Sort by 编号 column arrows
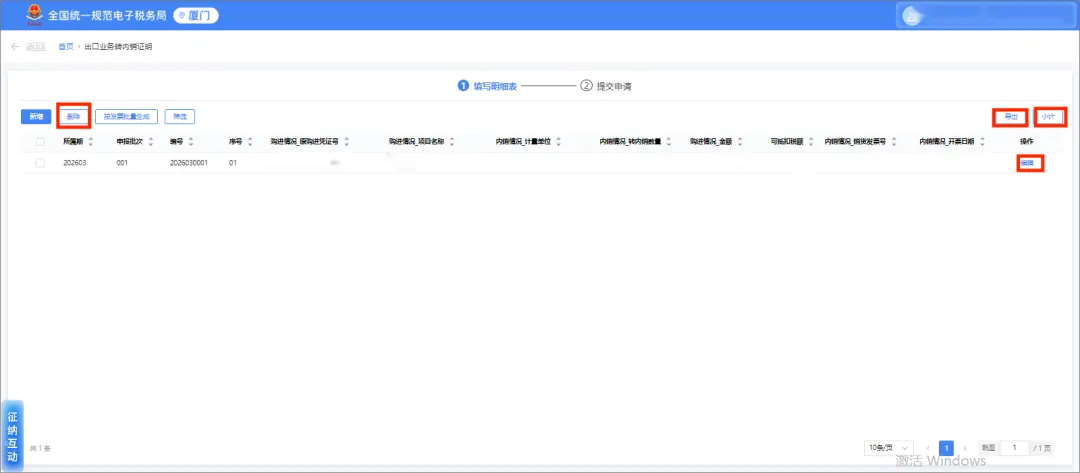Viewport: 1080px width, 473px height. (190, 141)
